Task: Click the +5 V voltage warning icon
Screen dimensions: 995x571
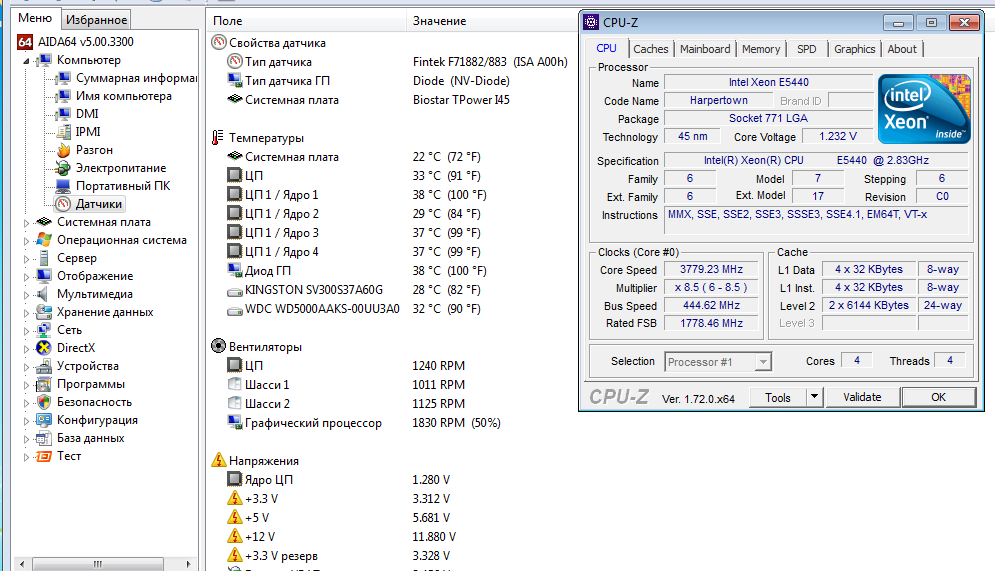Action: coord(235,517)
